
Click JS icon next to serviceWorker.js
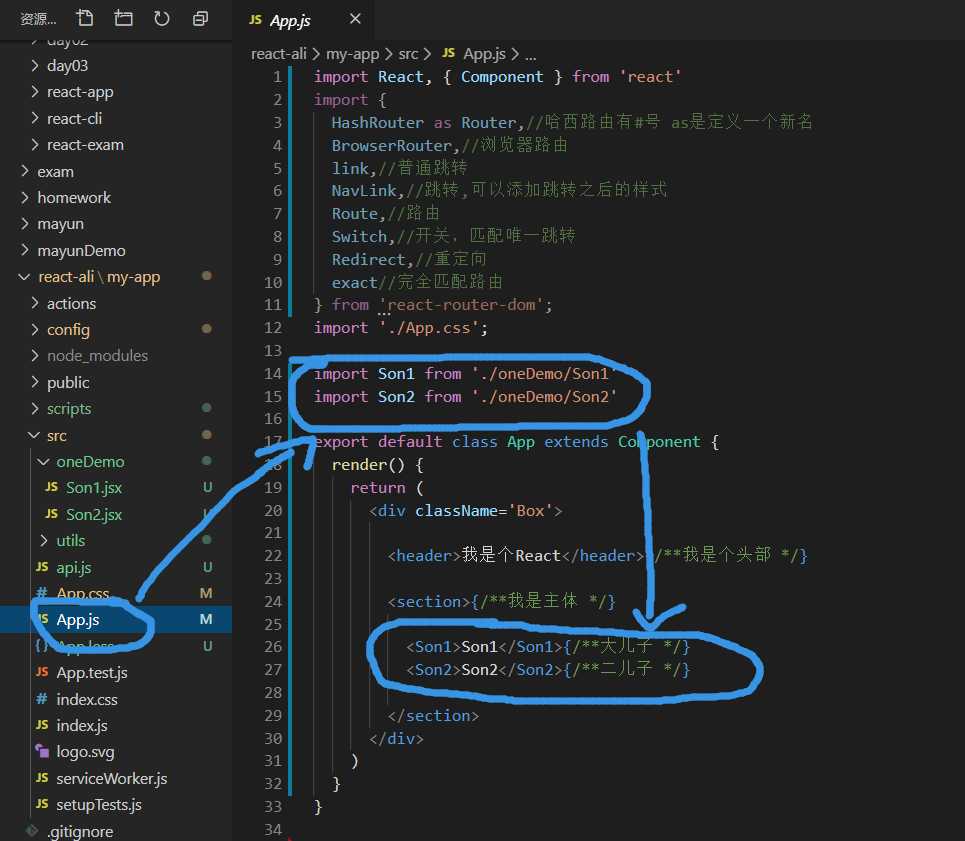pos(42,778)
